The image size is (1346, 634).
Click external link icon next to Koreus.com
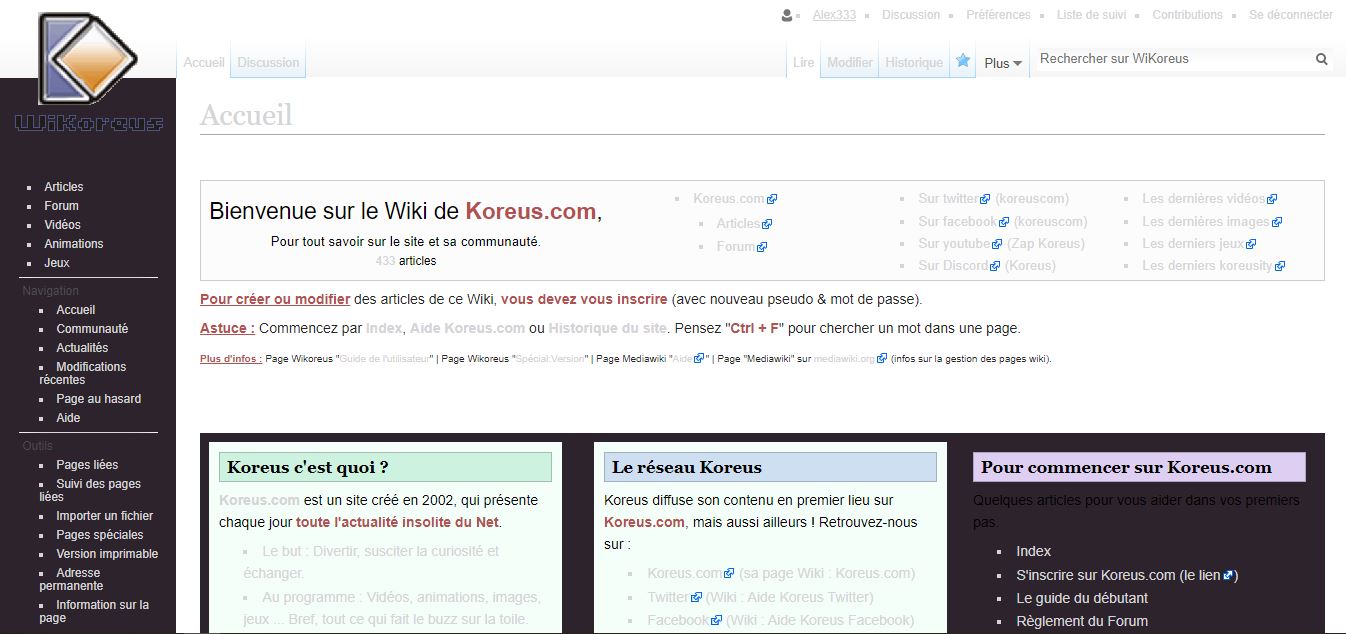(772, 199)
